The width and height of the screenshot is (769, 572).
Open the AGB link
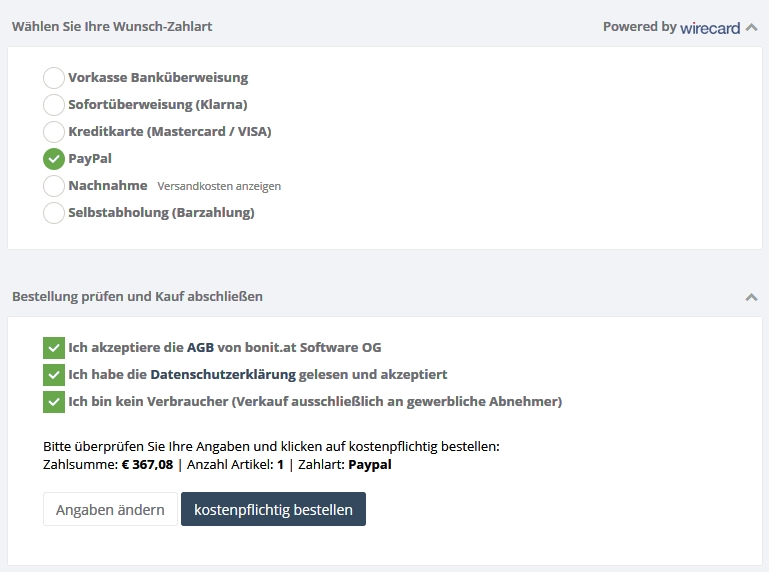[200, 347]
